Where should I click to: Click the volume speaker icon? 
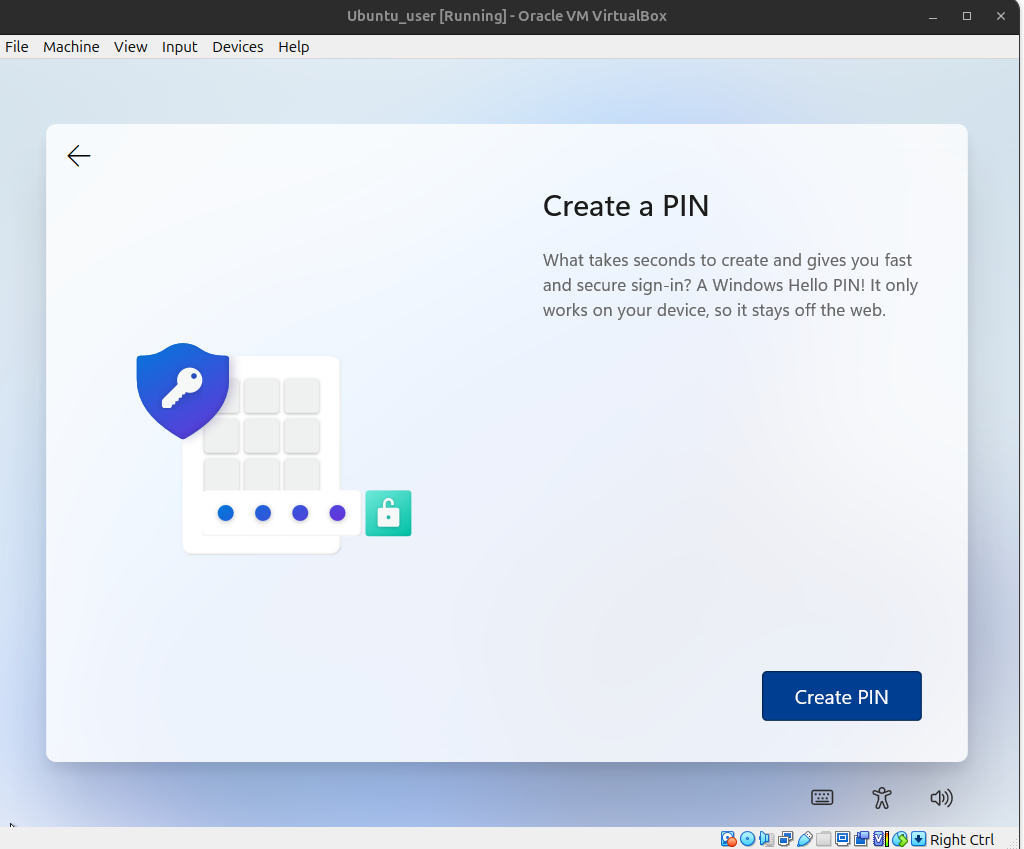pos(941,797)
